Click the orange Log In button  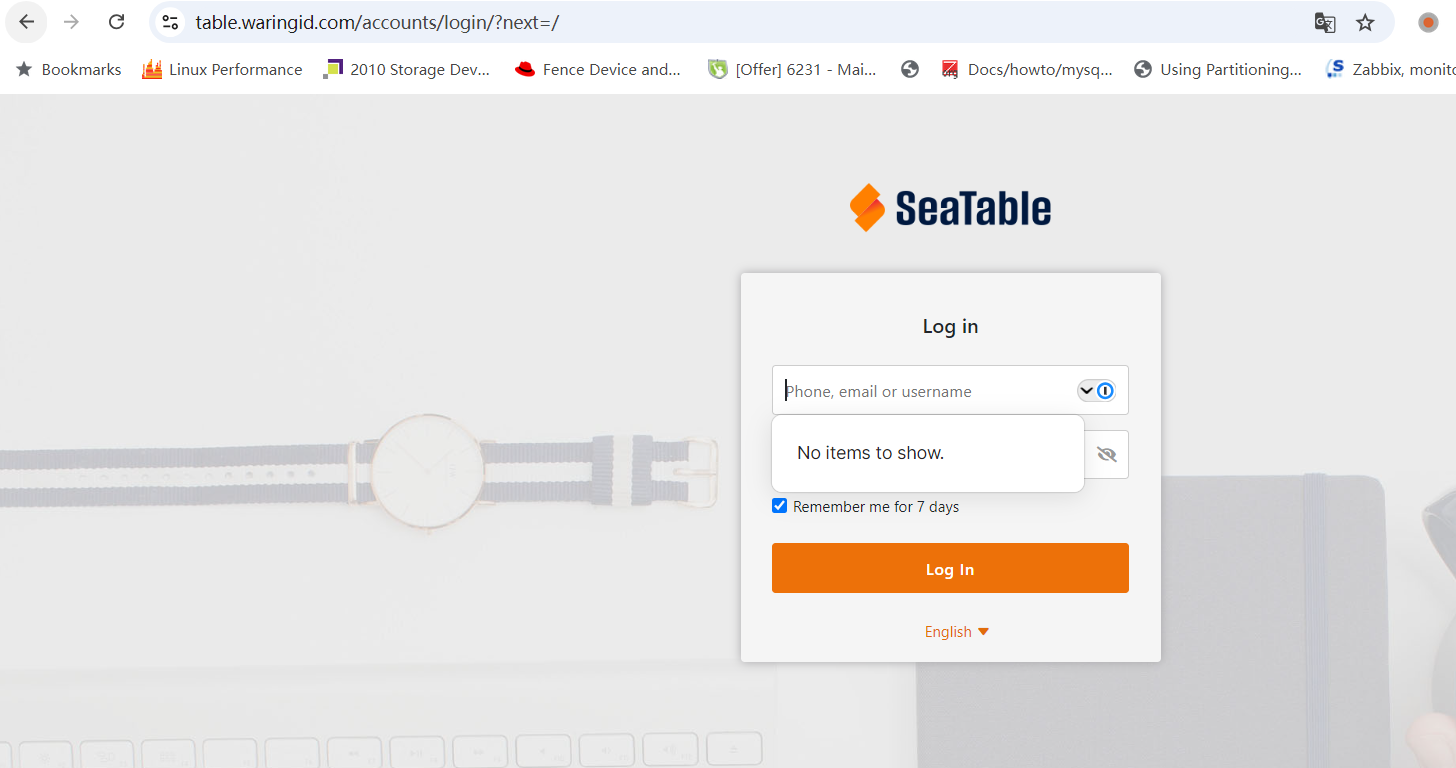pyautogui.click(x=950, y=568)
